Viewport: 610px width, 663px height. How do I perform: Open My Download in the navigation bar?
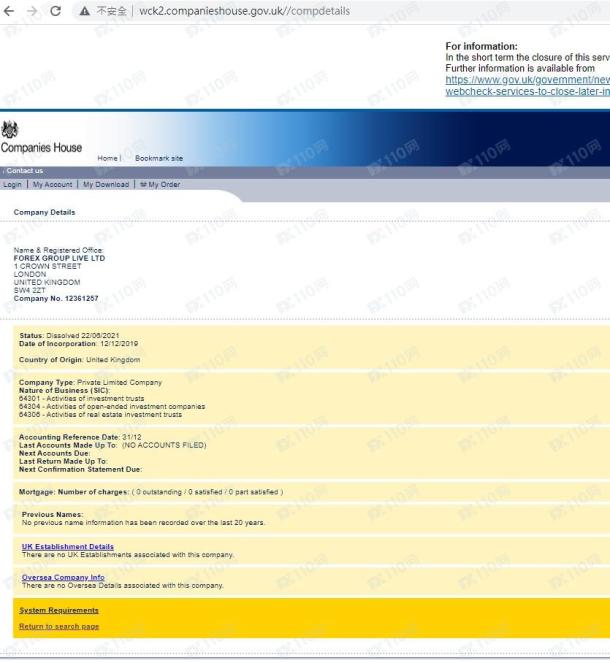pyautogui.click(x=105, y=184)
